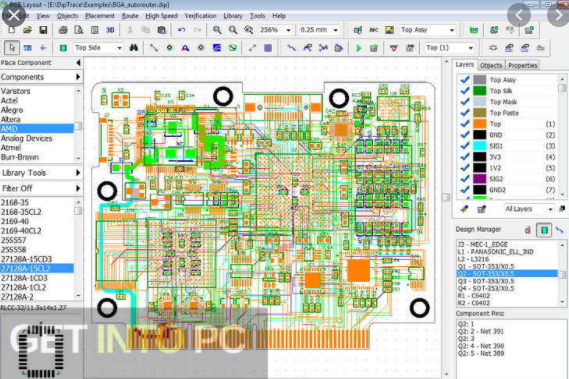Open the Route menu
Screen dimensions: 569x379
[130, 16]
